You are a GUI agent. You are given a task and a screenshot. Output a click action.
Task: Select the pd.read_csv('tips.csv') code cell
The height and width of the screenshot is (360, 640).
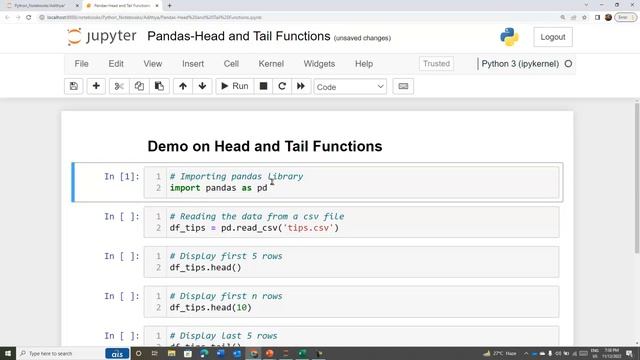351,222
